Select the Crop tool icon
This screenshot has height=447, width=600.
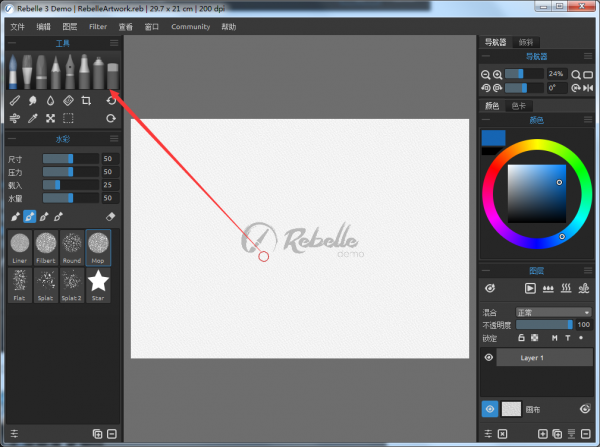87,101
